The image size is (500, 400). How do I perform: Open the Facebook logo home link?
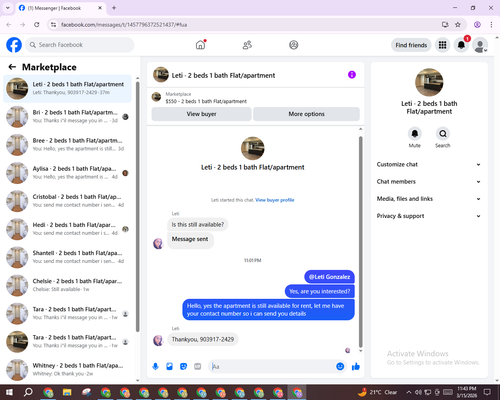14,45
